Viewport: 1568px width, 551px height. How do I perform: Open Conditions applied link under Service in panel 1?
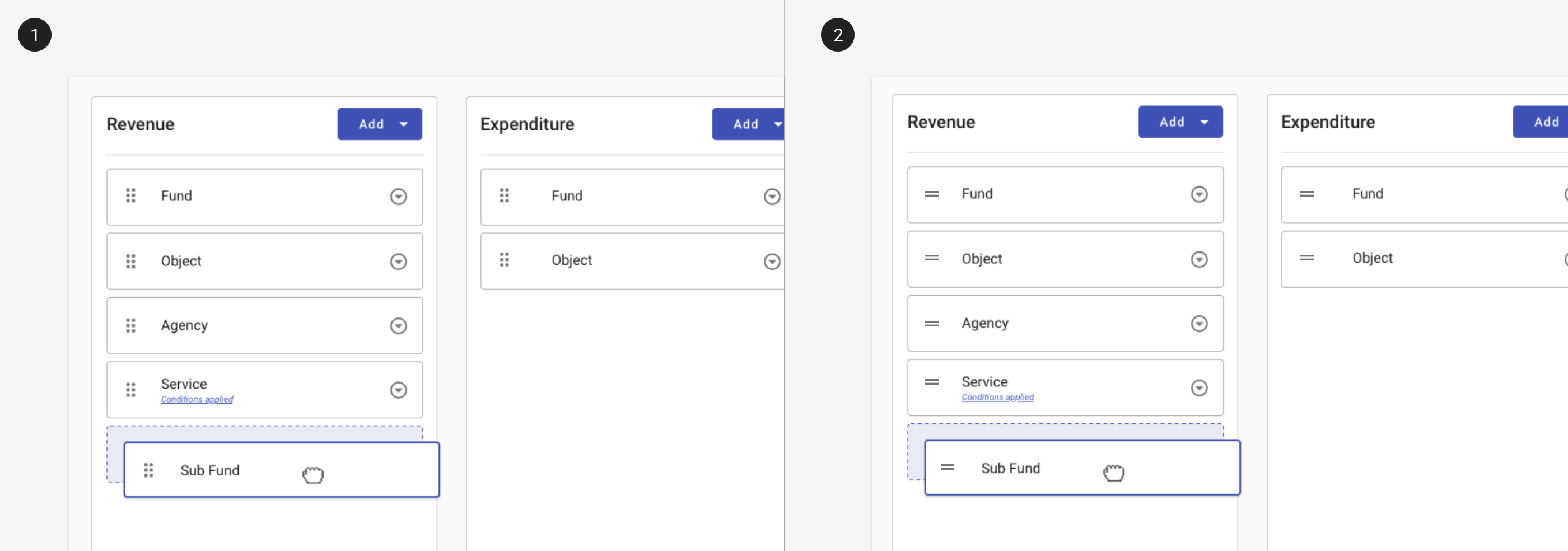pyautogui.click(x=197, y=399)
